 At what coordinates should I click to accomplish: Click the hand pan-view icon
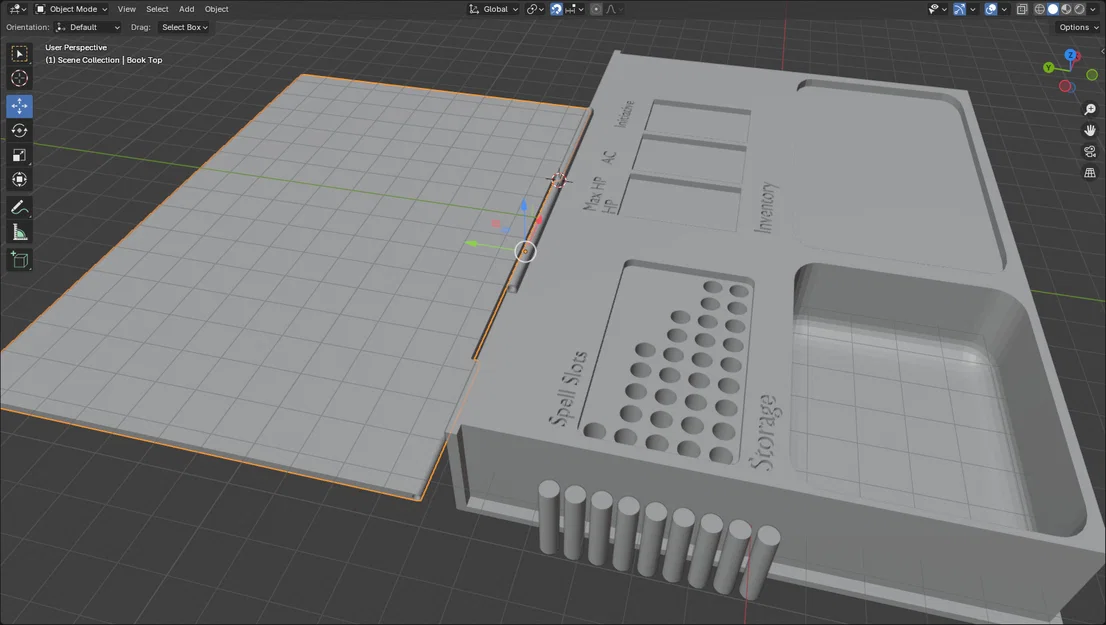(x=1090, y=131)
